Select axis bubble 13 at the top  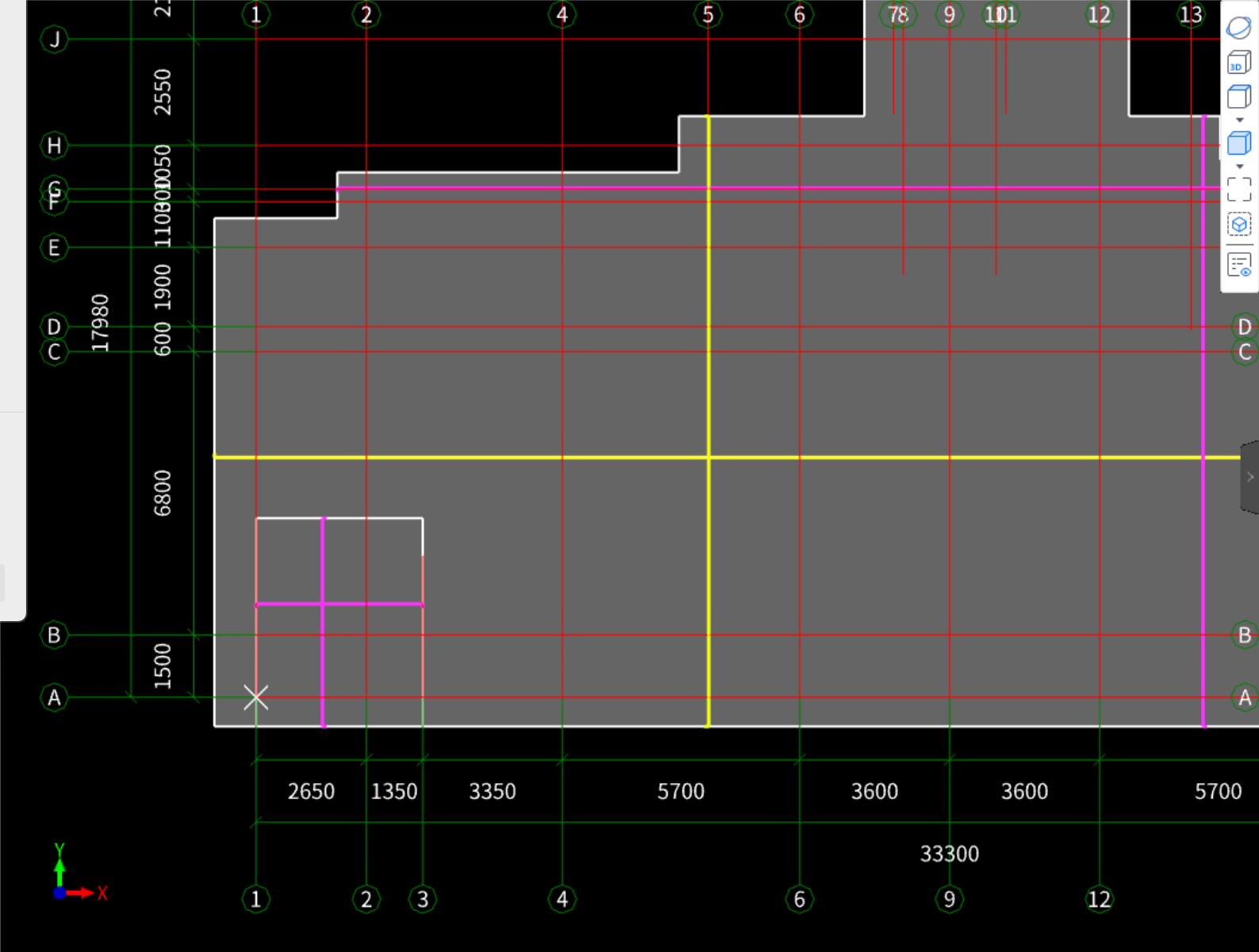1190,14
